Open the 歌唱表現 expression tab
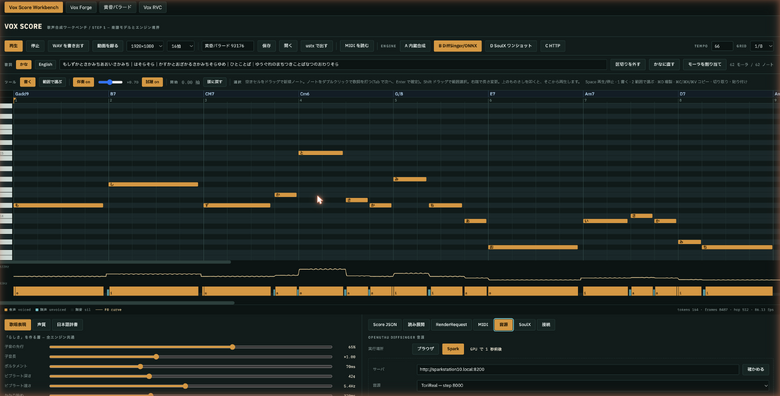Image resolution: width=780 pixels, height=396 pixels. (17, 325)
